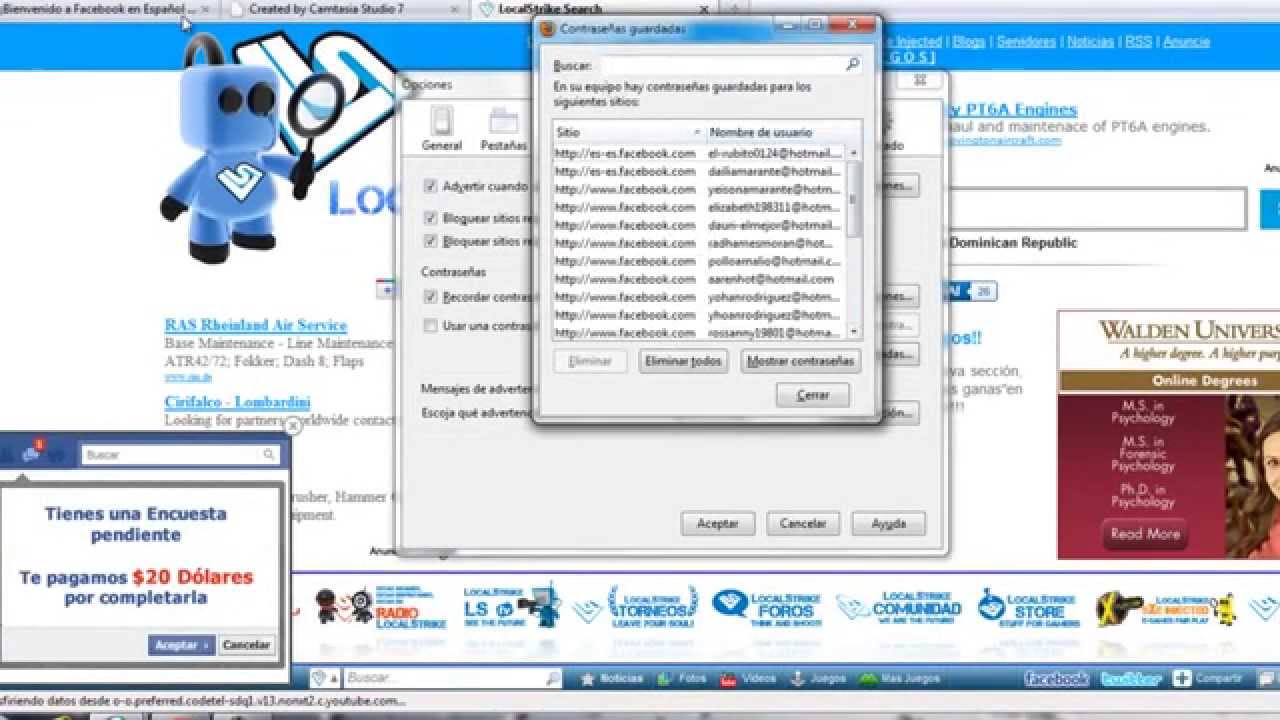
Task: Click the Mas Juegos icon in toolbar
Action: (867, 678)
